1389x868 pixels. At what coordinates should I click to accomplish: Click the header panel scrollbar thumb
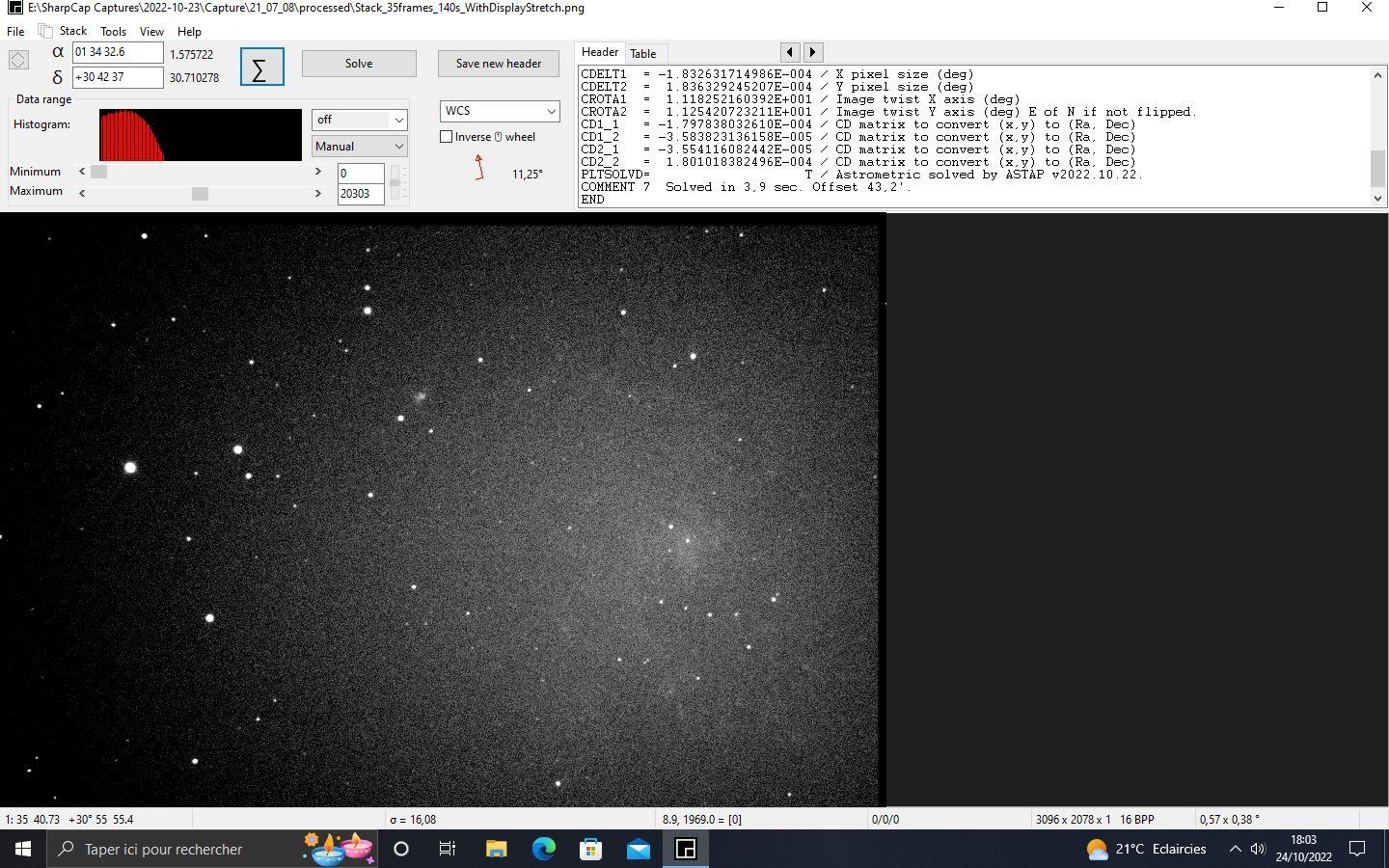point(1377,169)
